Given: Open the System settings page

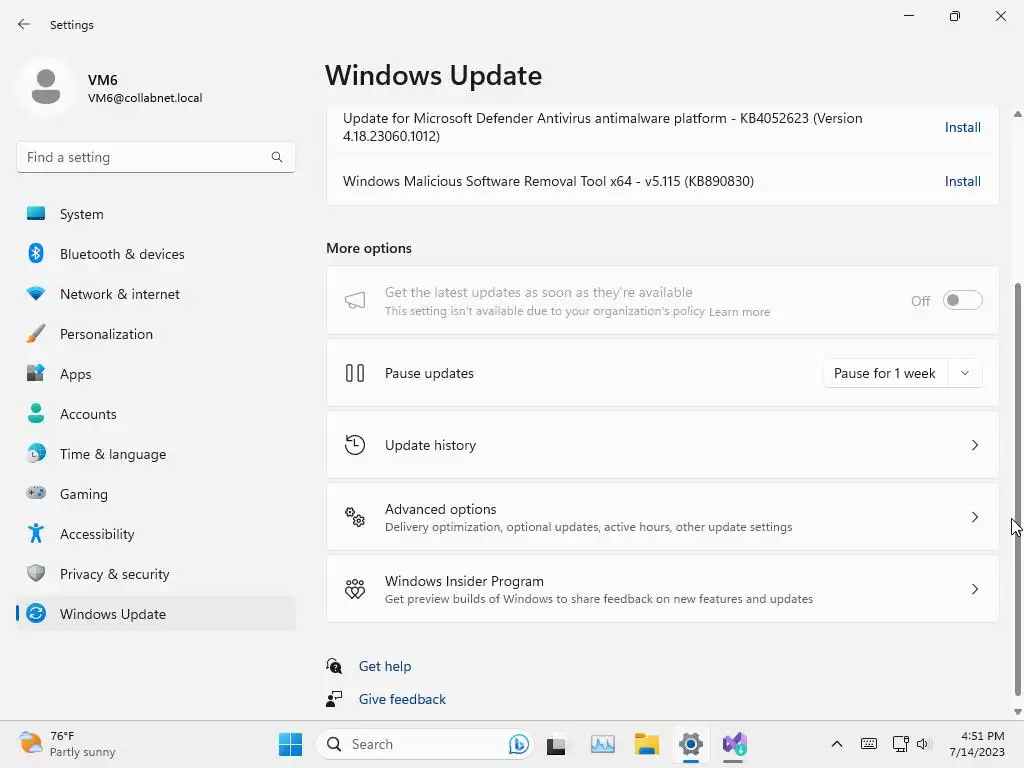Looking at the screenshot, I should click(156, 214).
